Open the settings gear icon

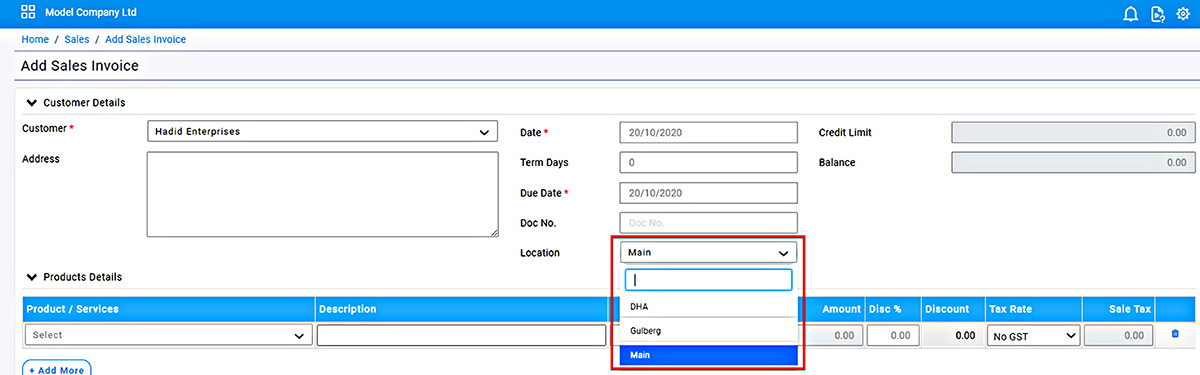coord(1183,14)
